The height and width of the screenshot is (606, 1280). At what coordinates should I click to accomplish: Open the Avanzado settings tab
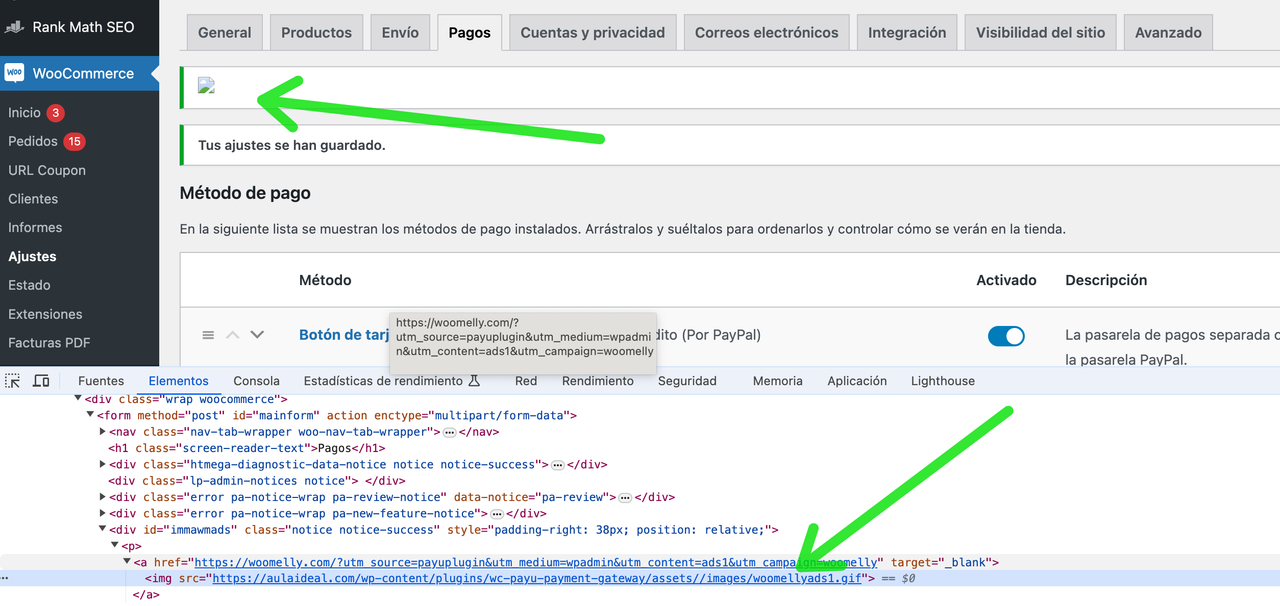coord(1168,32)
